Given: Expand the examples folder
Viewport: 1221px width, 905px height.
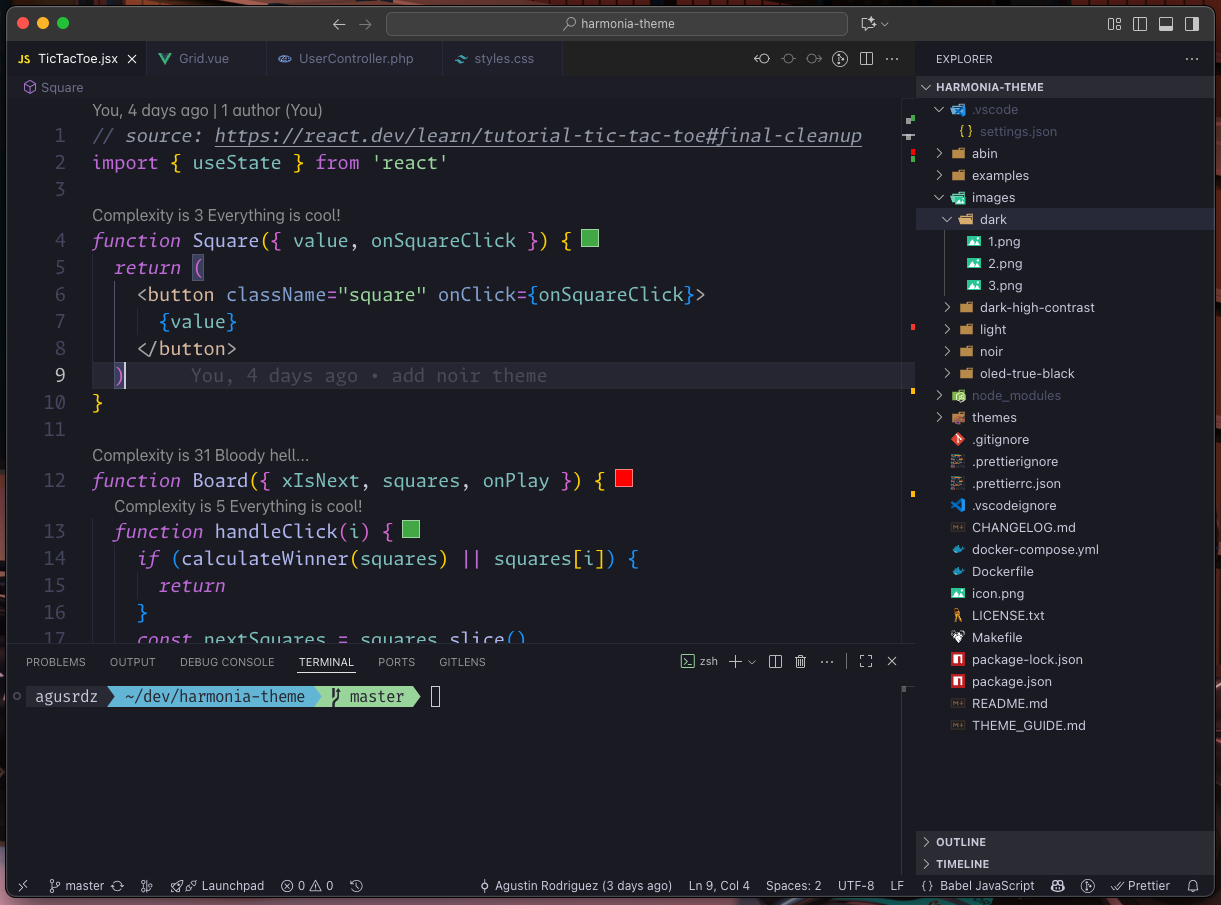Looking at the screenshot, I should [1065, 175].
